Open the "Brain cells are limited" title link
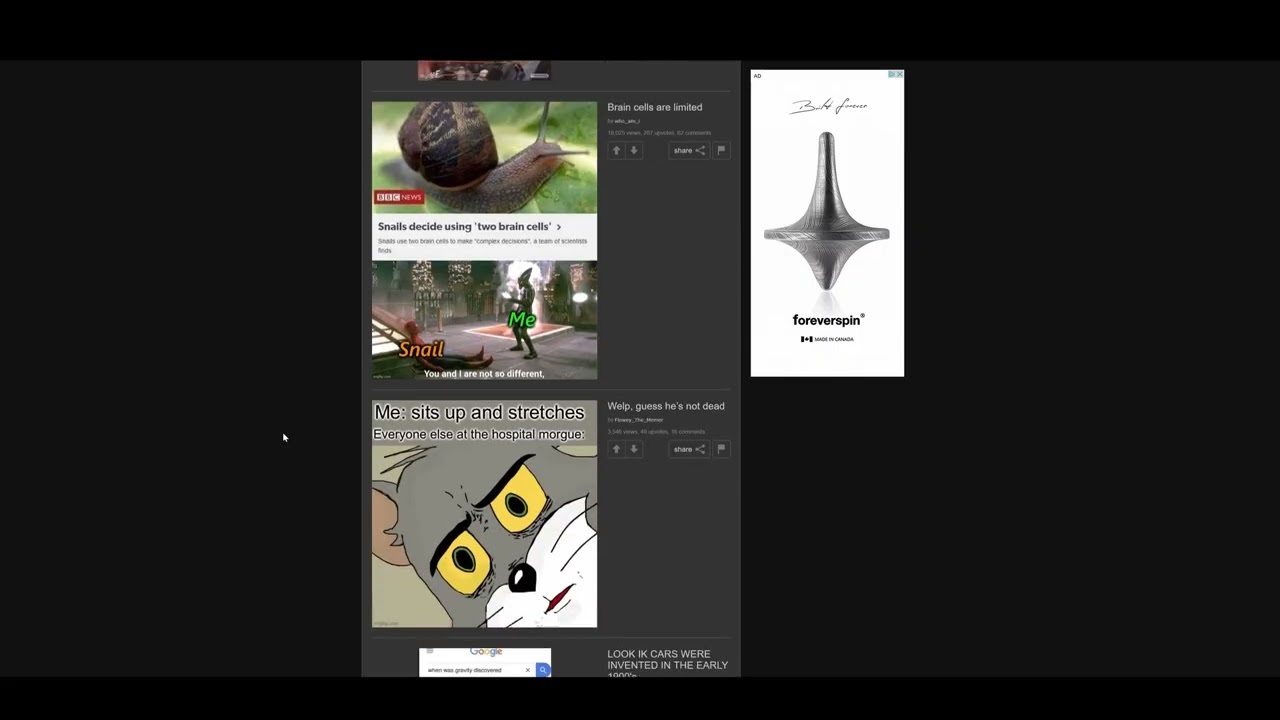The height and width of the screenshot is (720, 1280). click(x=655, y=107)
